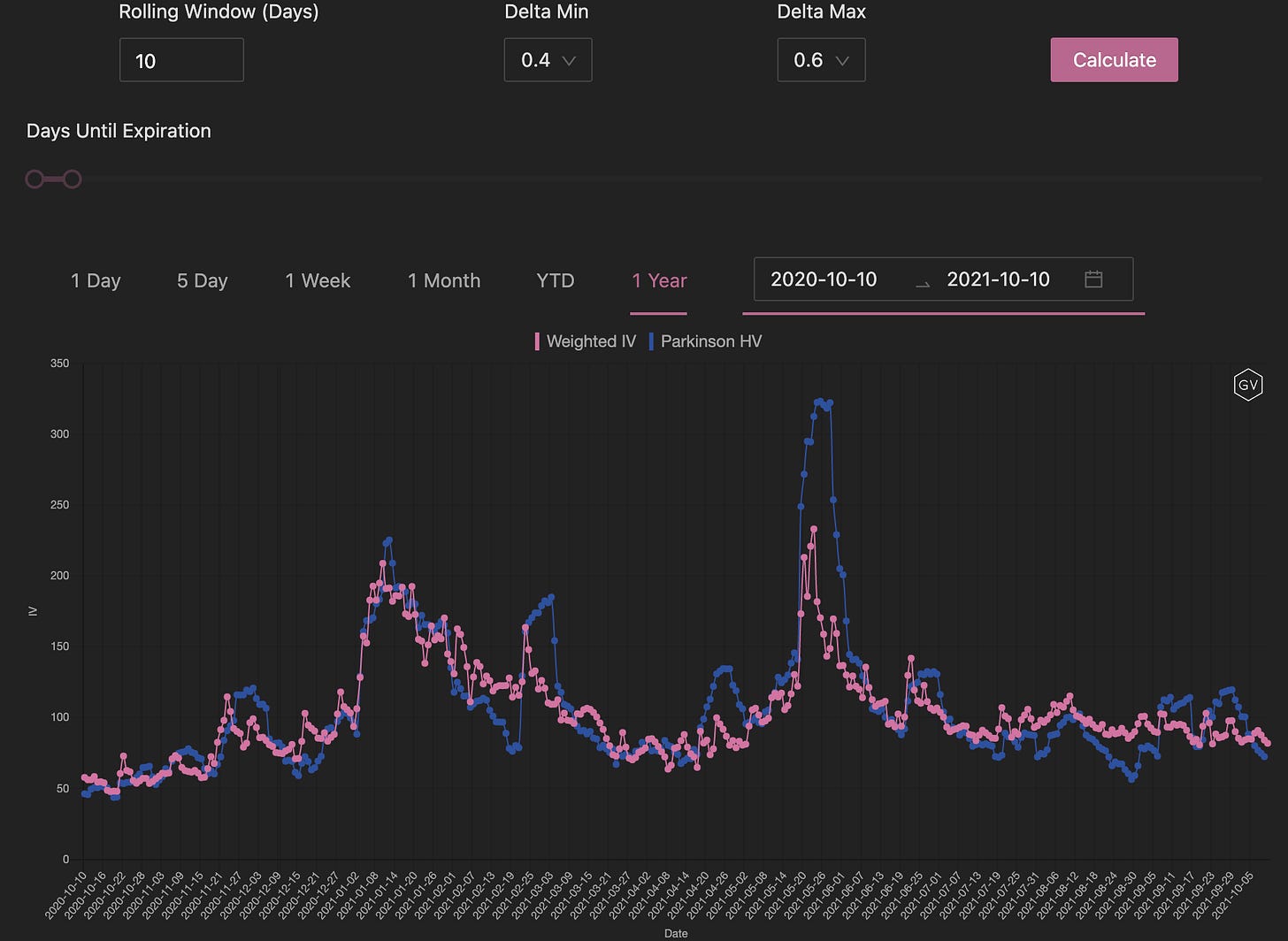Click the y-axis value 200
Screen dimensions: 1288x941
click(60, 576)
